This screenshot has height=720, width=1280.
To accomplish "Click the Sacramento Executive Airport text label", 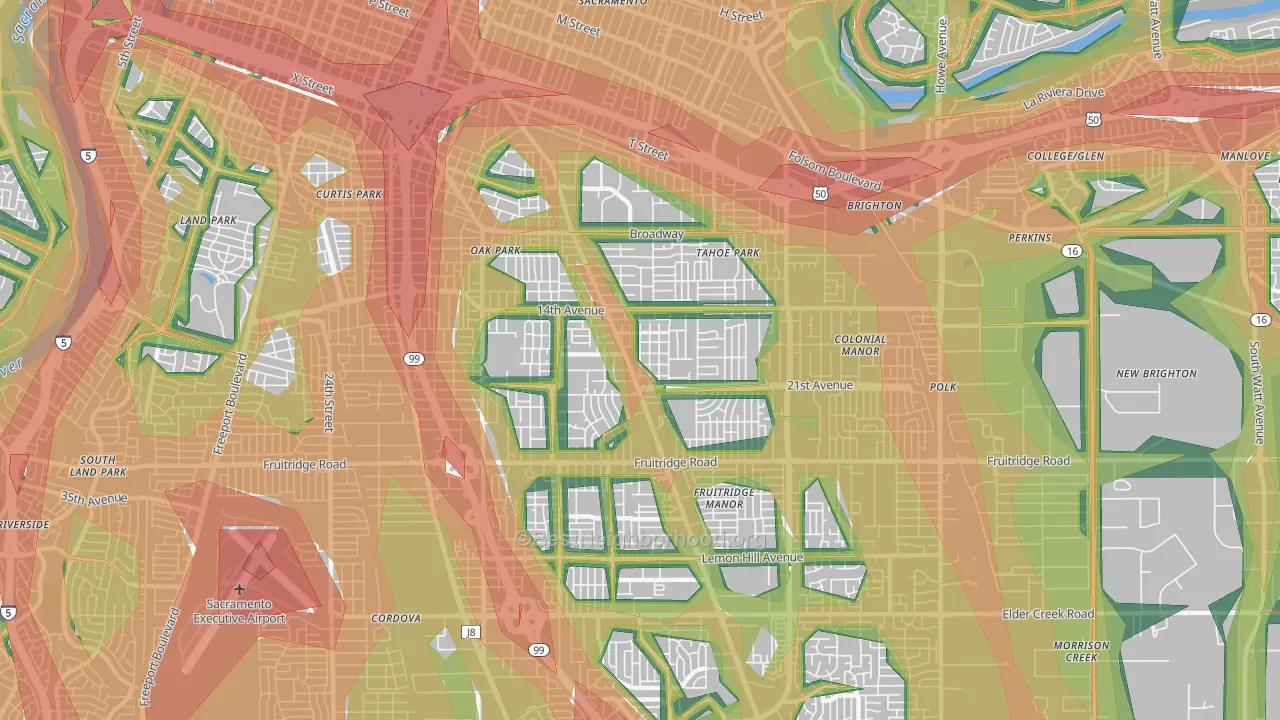I will 239,611.
